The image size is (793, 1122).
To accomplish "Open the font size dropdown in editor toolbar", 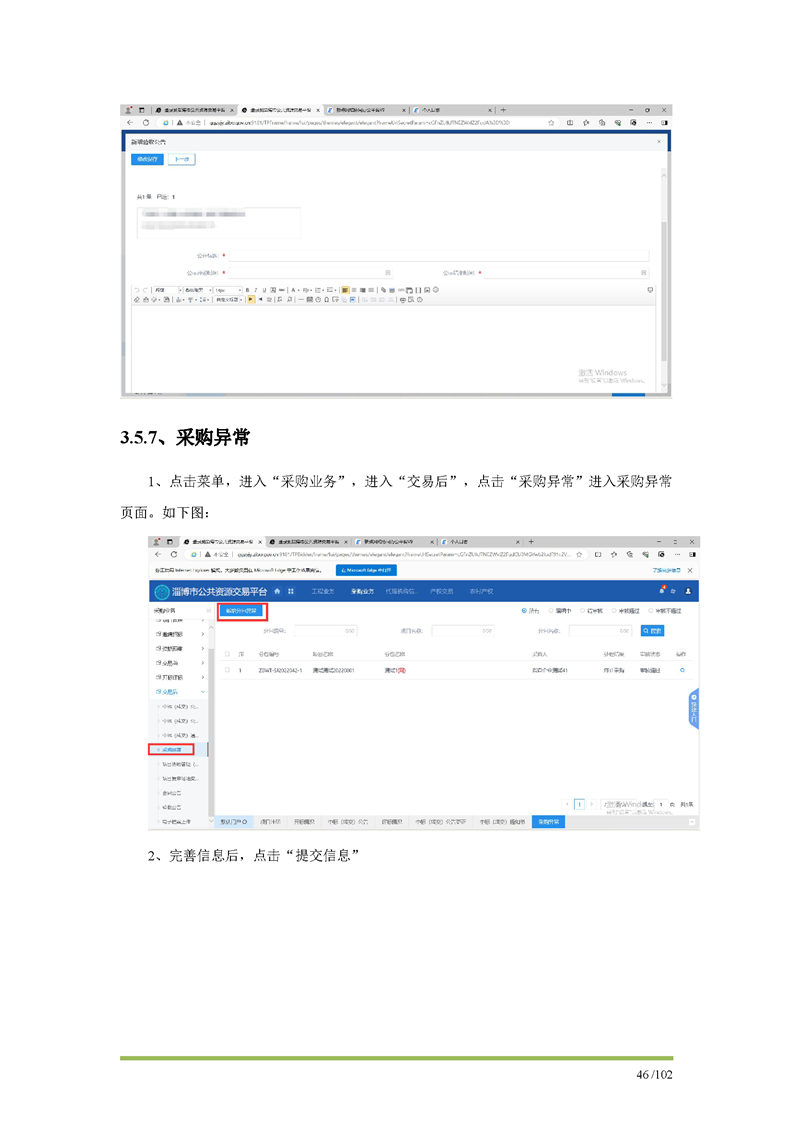I will coord(227,290).
